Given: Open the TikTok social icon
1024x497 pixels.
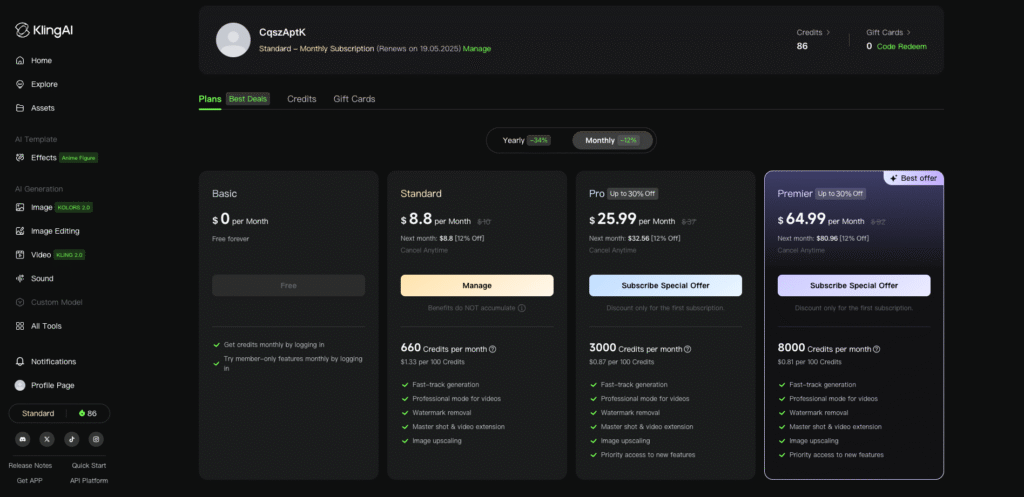Looking at the screenshot, I should (x=72, y=439).
